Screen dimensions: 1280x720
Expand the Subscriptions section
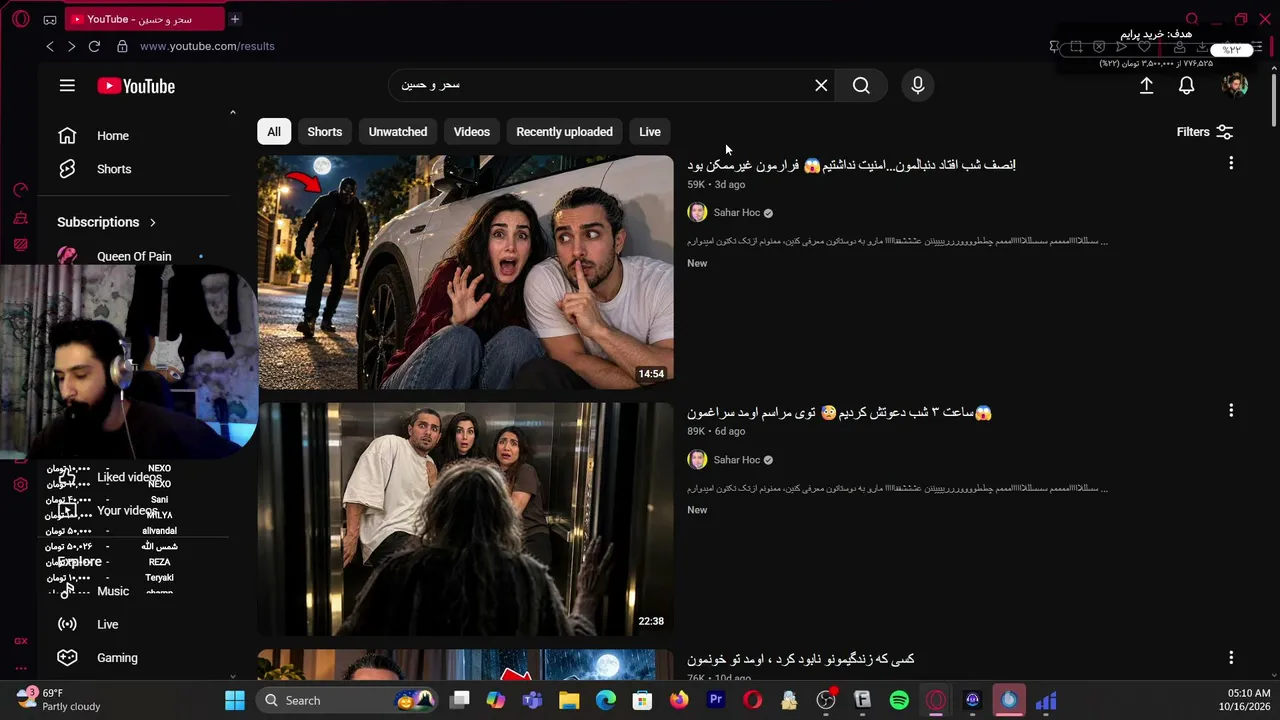(x=107, y=222)
